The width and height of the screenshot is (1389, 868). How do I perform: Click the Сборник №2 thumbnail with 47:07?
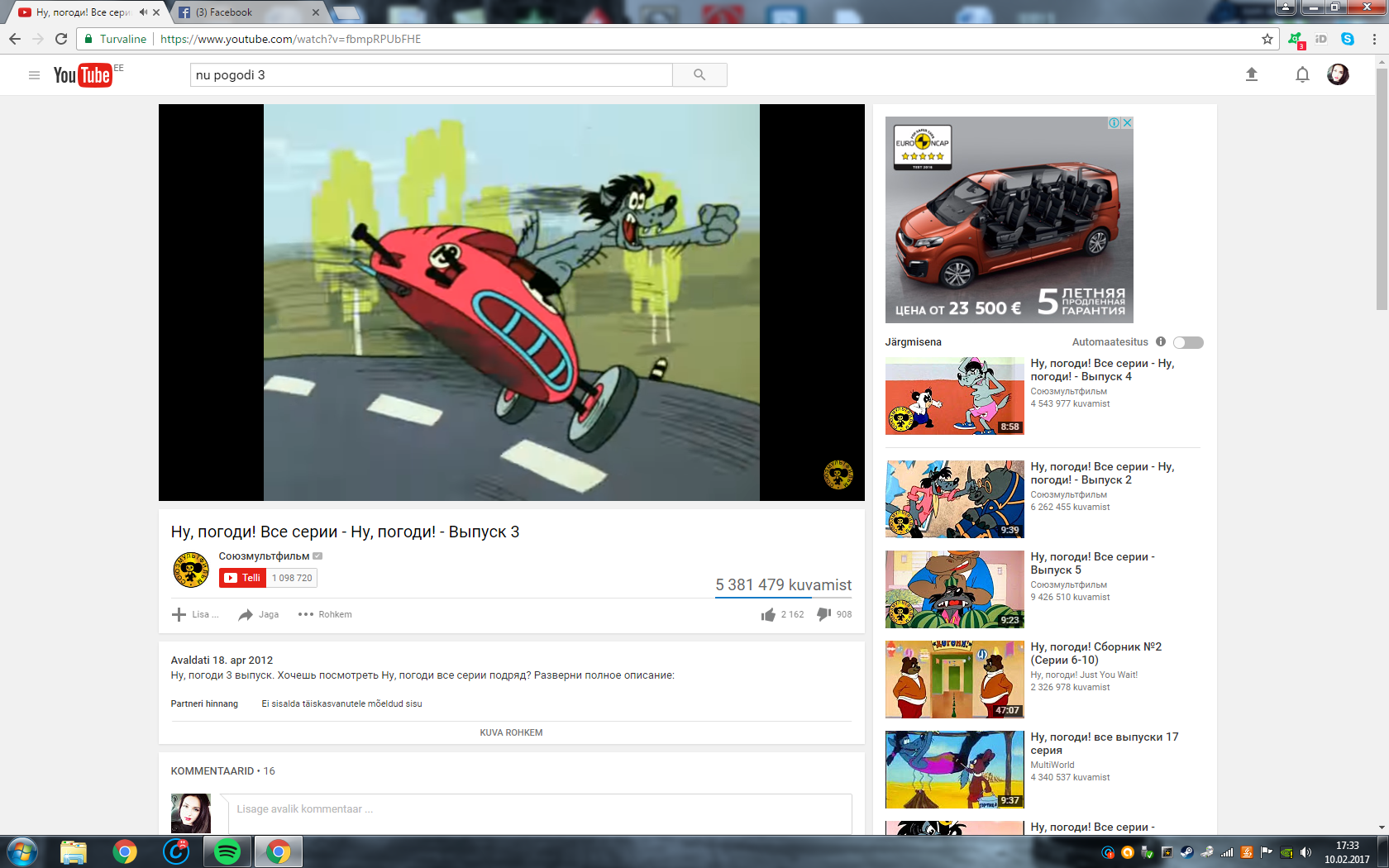point(955,680)
